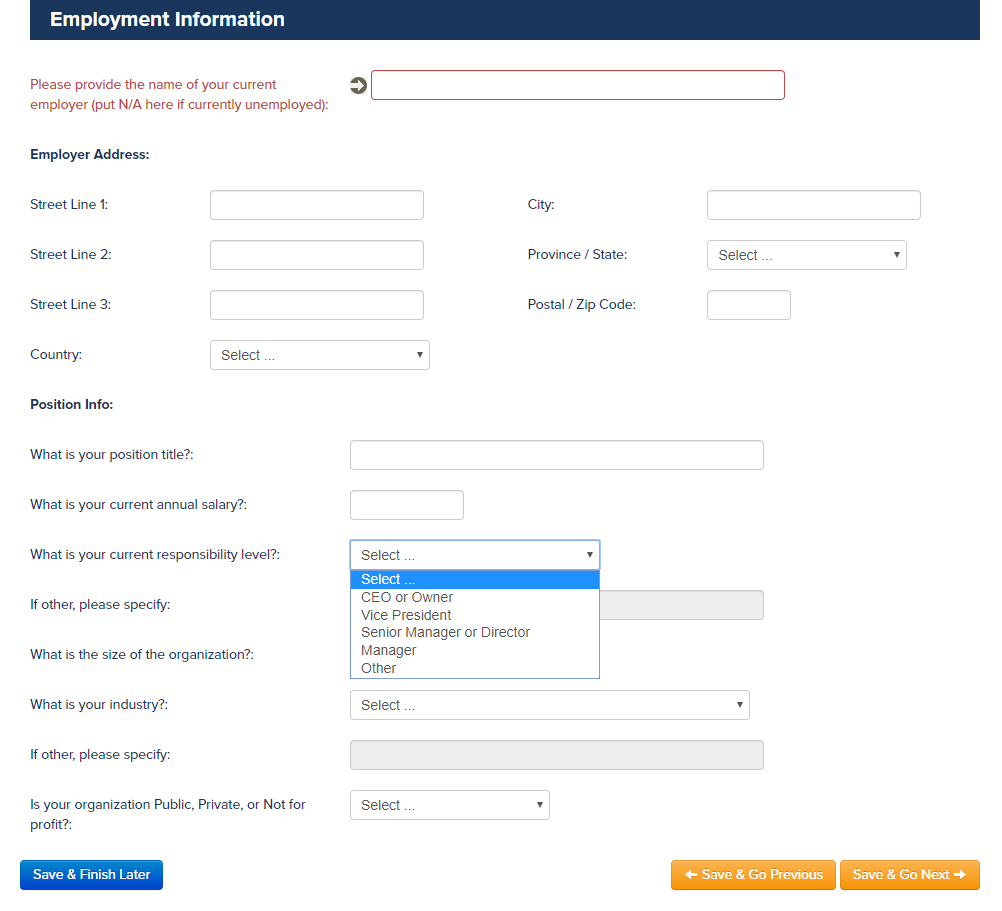Click the annual salary input field
The image size is (1002, 911).
pos(406,504)
